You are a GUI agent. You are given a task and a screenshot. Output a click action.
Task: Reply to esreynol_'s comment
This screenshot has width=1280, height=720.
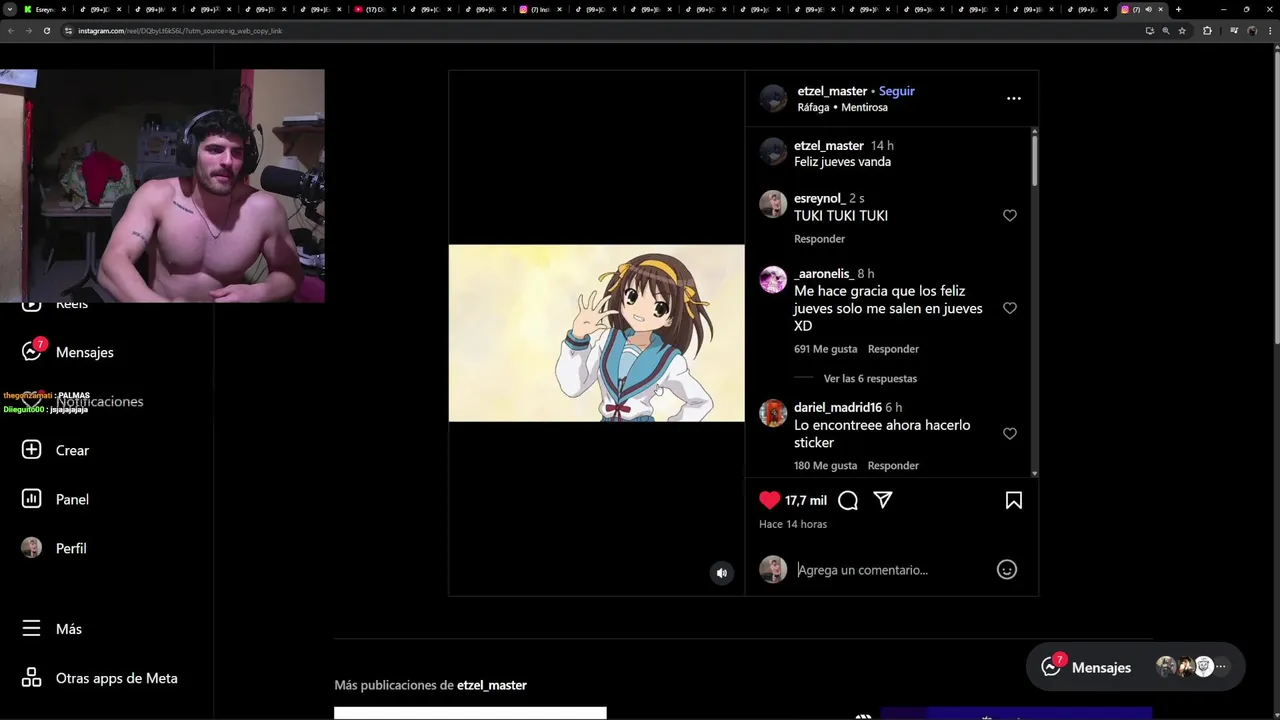819,239
